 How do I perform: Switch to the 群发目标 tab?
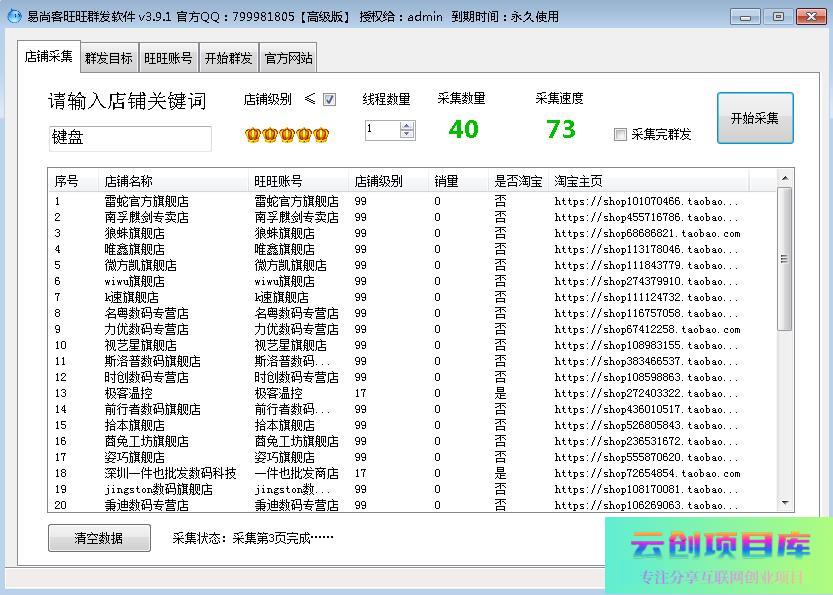click(x=108, y=58)
